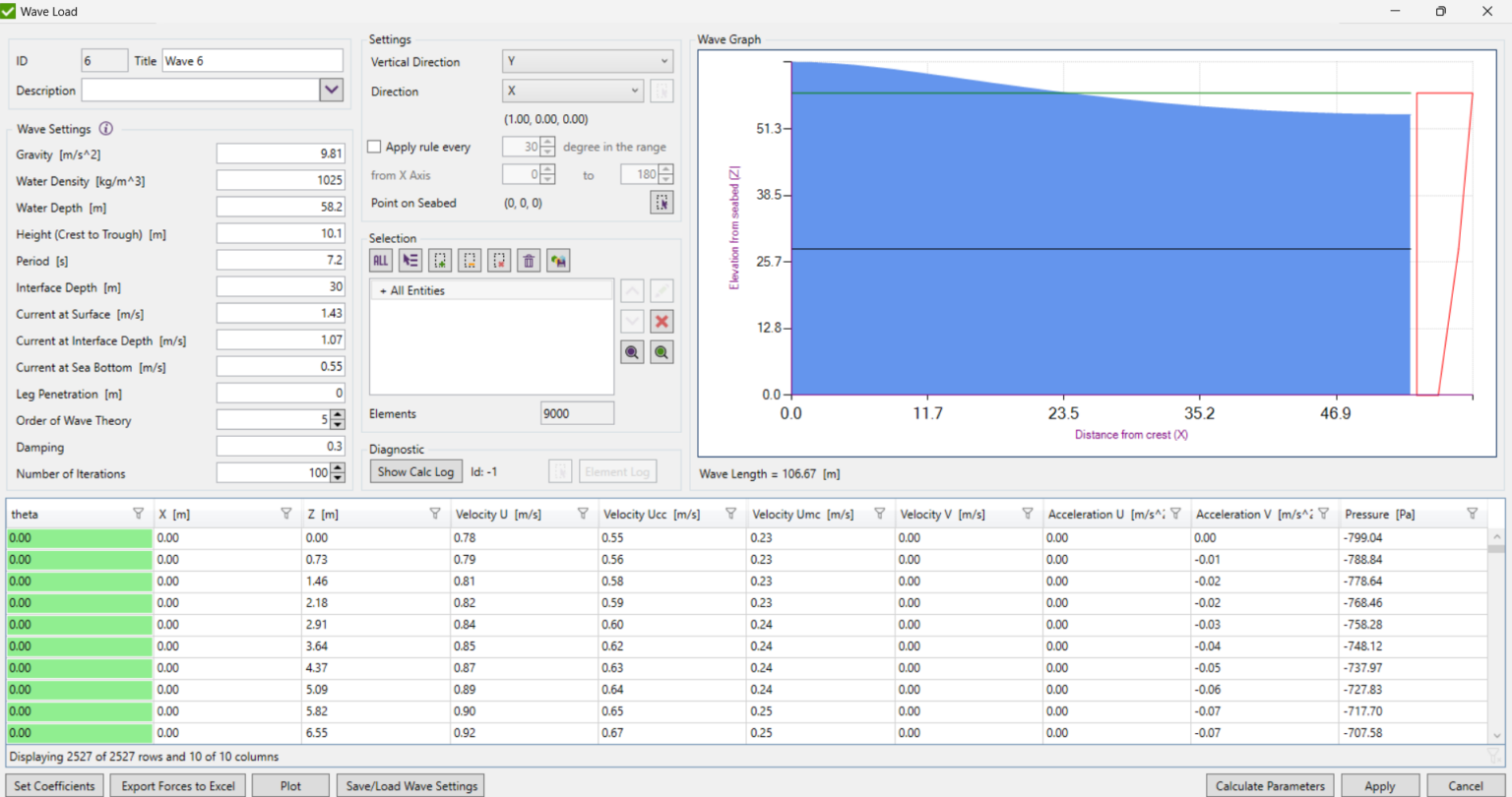Viewport: 1512px width, 797px height.
Task: Click Export Forces to Excel
Action: click(x=177, y=785)
